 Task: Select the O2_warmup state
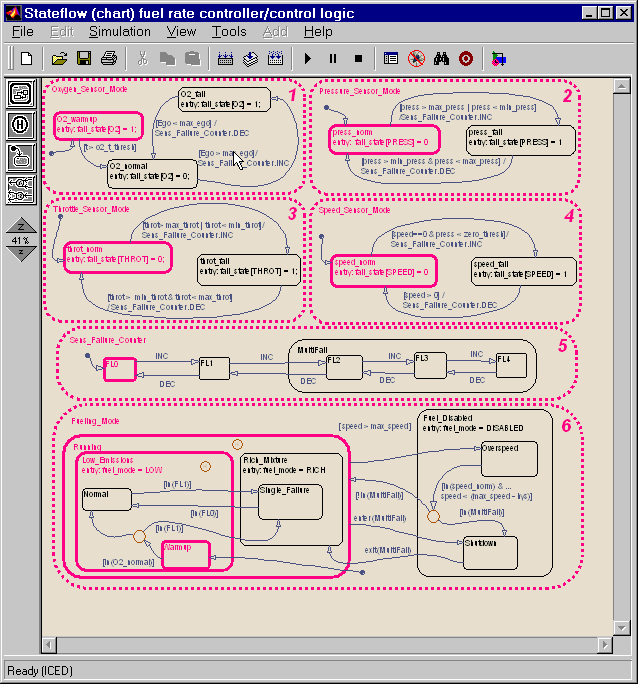[x=99, y=126]
